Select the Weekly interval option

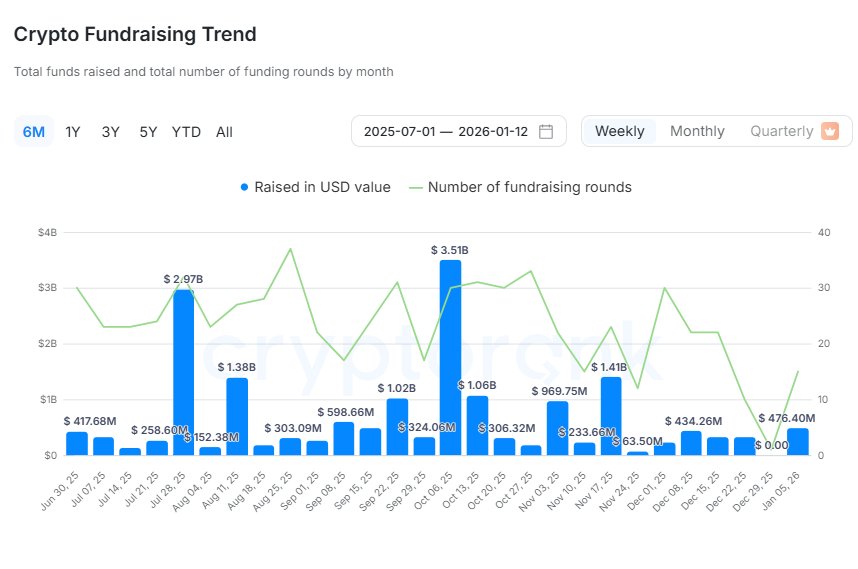tap(619, 131)
